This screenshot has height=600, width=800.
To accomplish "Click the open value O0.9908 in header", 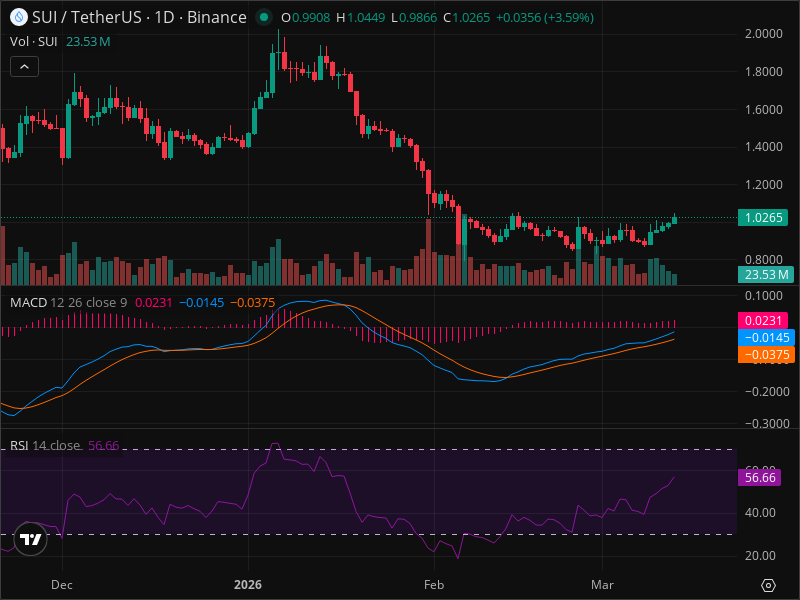I will pos(306,18).
